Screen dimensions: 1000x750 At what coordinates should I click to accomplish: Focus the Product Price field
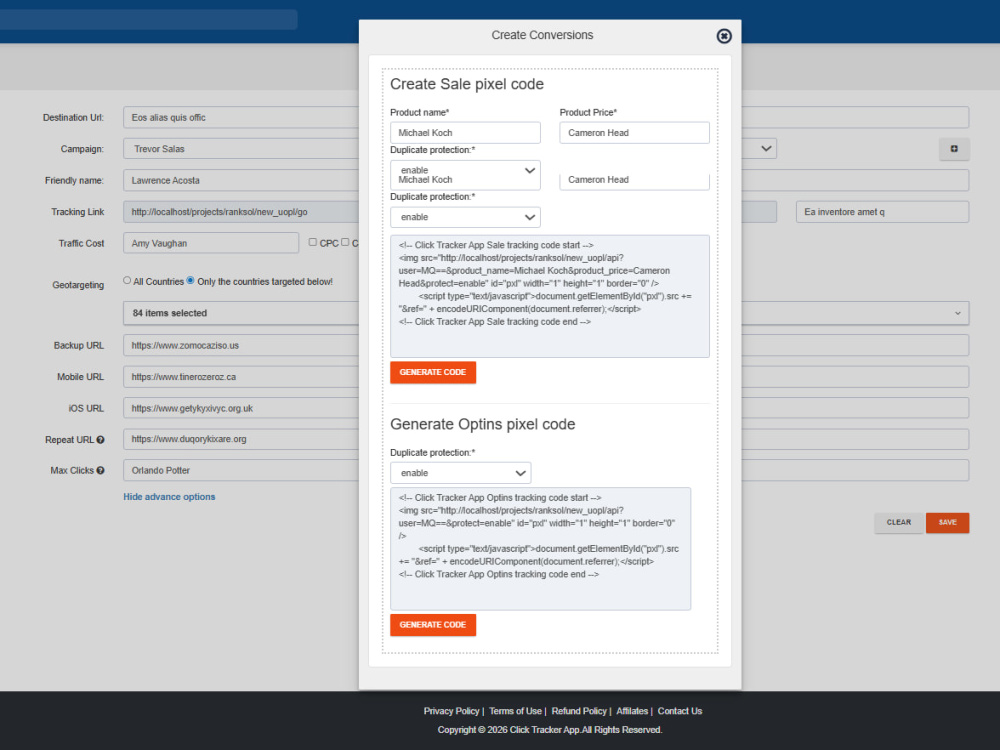(635, 133)
